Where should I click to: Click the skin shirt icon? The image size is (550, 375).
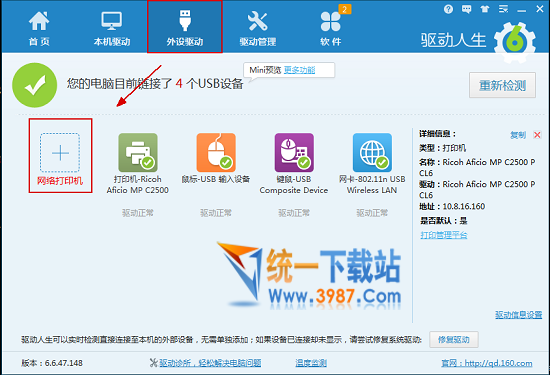pyautogui.click(x=485, y=9)
